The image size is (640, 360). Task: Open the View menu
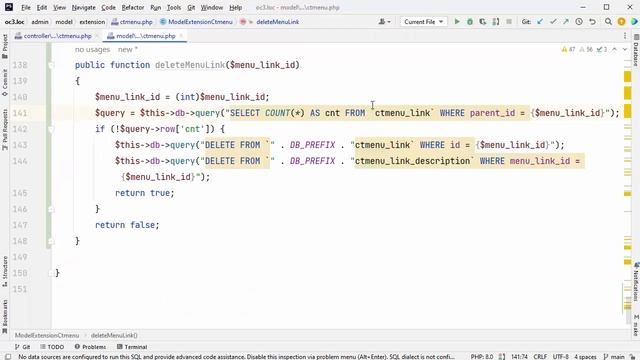pyautogui.click(x=59, y=7)
